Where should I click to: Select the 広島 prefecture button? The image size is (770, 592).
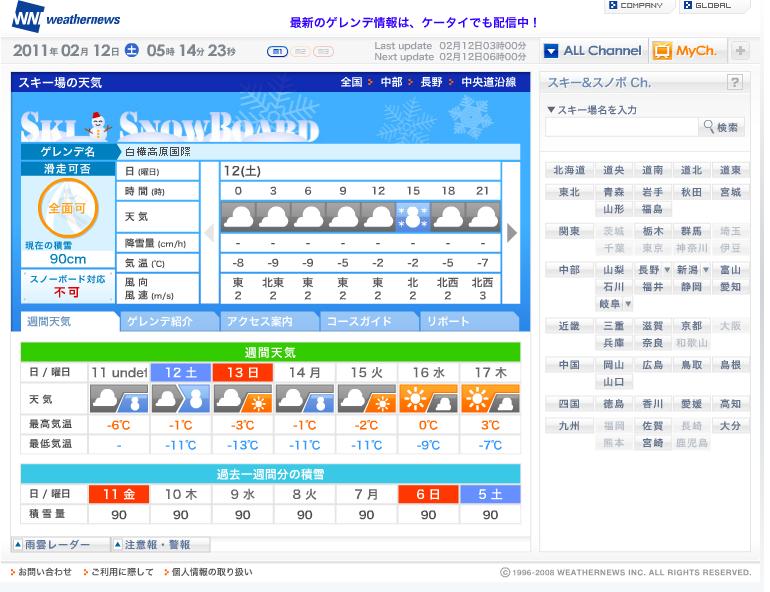(x=652, y=365)
